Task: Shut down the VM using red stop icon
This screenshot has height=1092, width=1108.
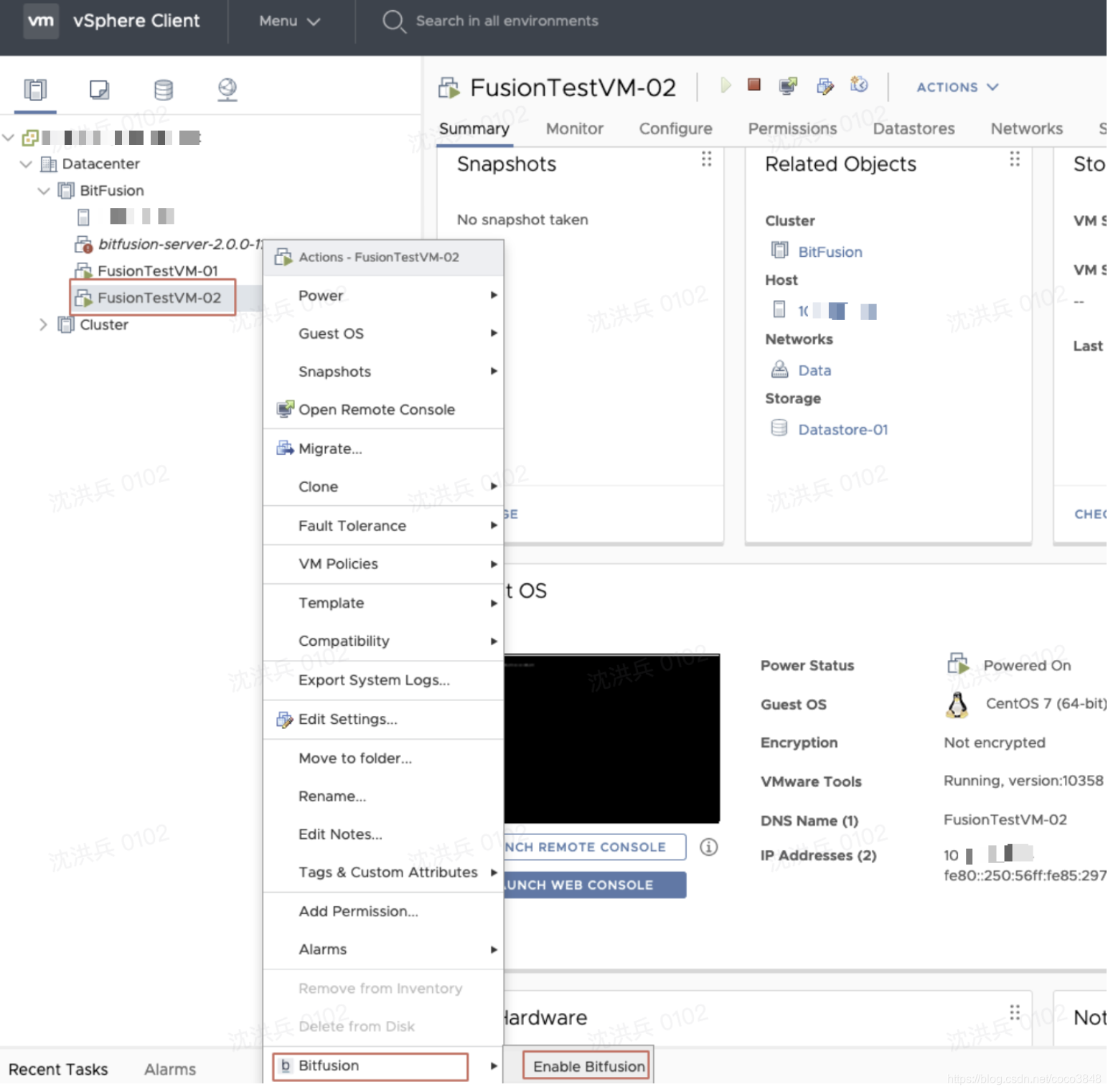Action: [x=753, y=85]
